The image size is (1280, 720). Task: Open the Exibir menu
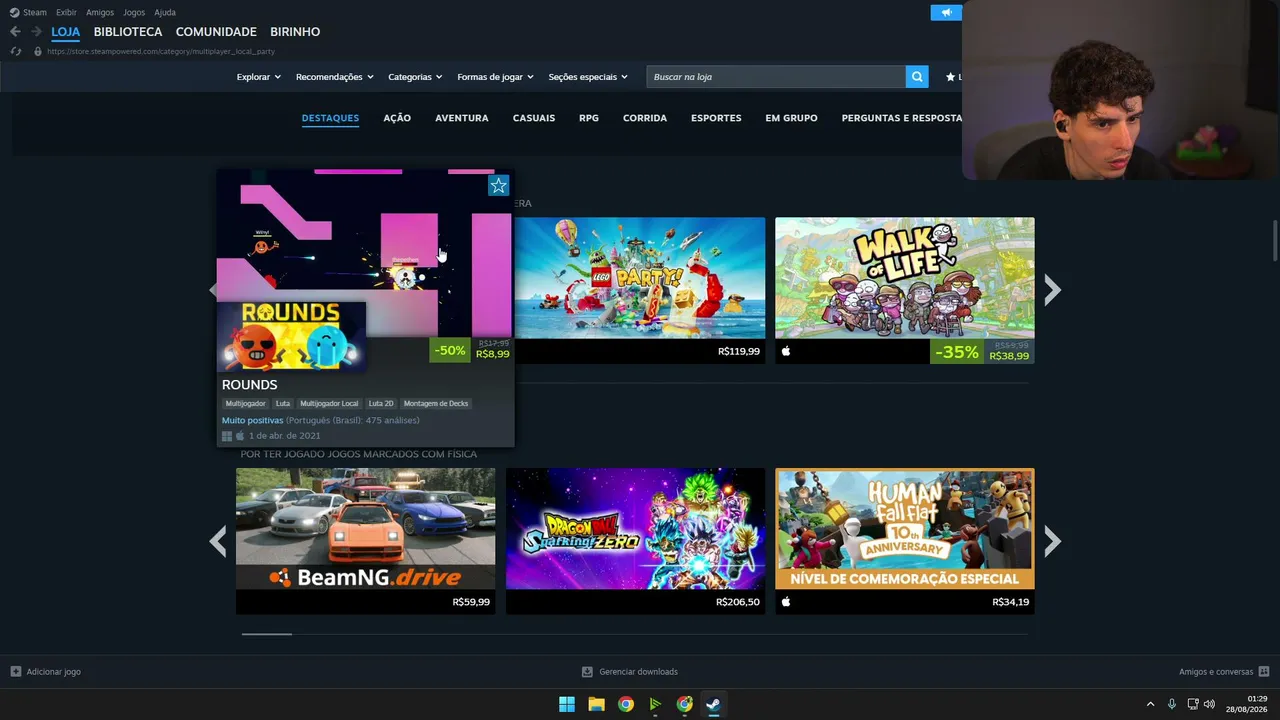(66, 12)
